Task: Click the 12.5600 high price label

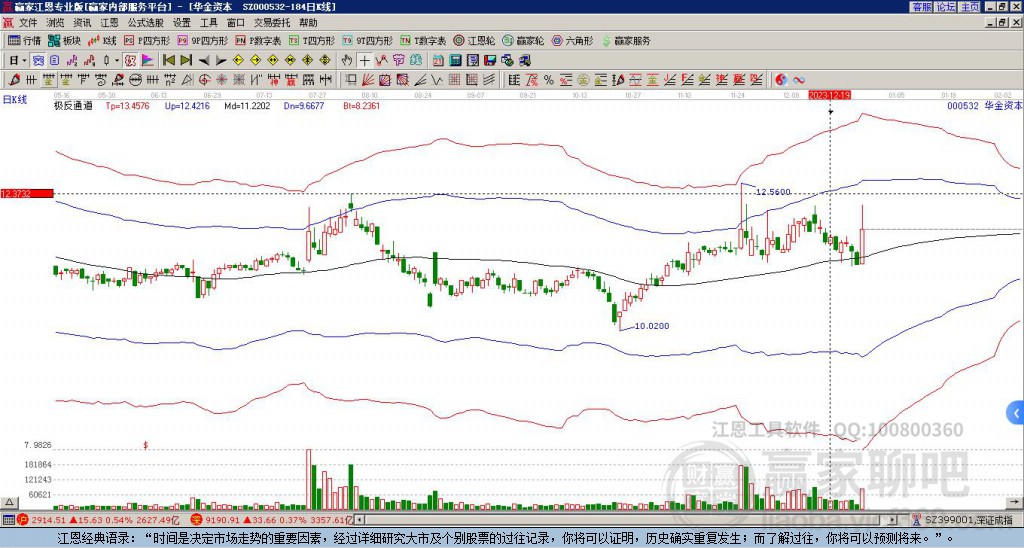Action: (773, 192)
